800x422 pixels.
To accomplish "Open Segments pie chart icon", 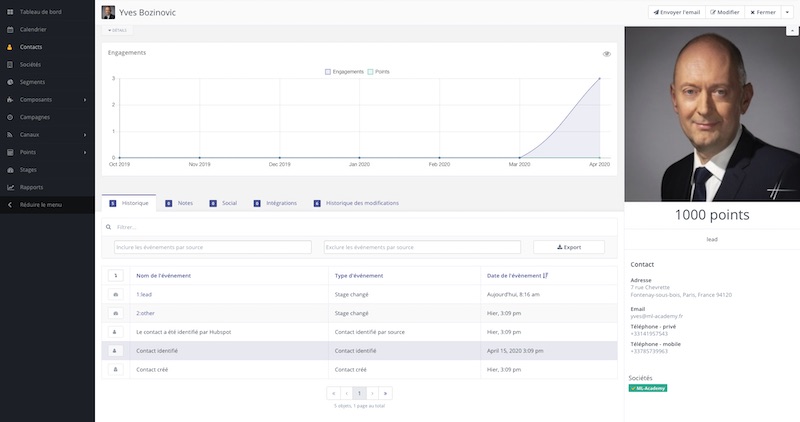I will pyautogui.click(x=10, y=82).
